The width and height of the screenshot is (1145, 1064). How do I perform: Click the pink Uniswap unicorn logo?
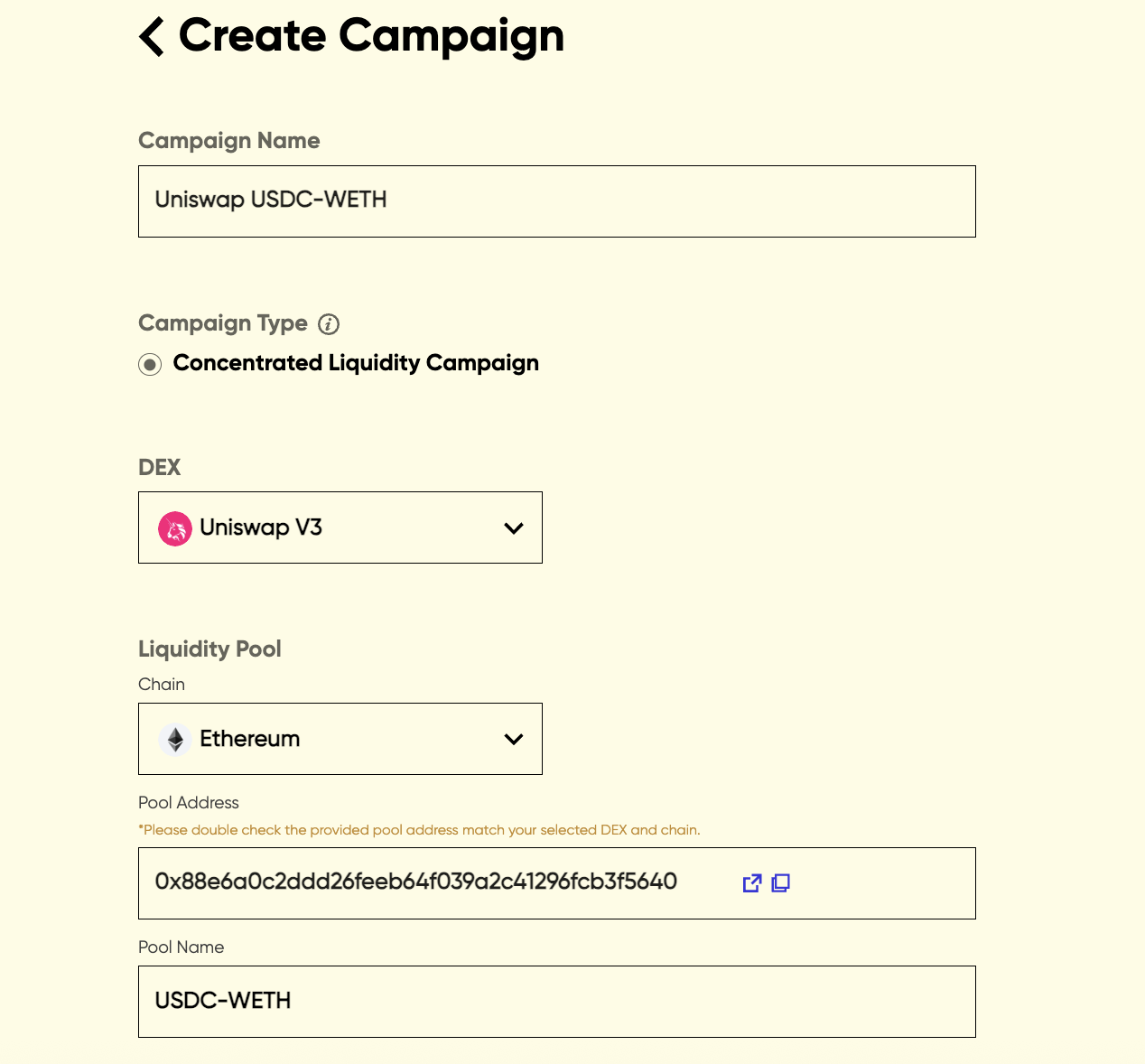[175, 528]
